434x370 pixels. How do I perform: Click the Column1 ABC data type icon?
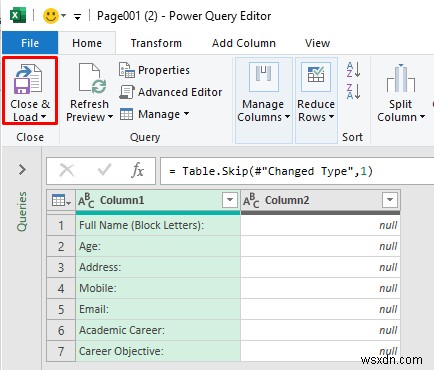click(x=86, y=200)
